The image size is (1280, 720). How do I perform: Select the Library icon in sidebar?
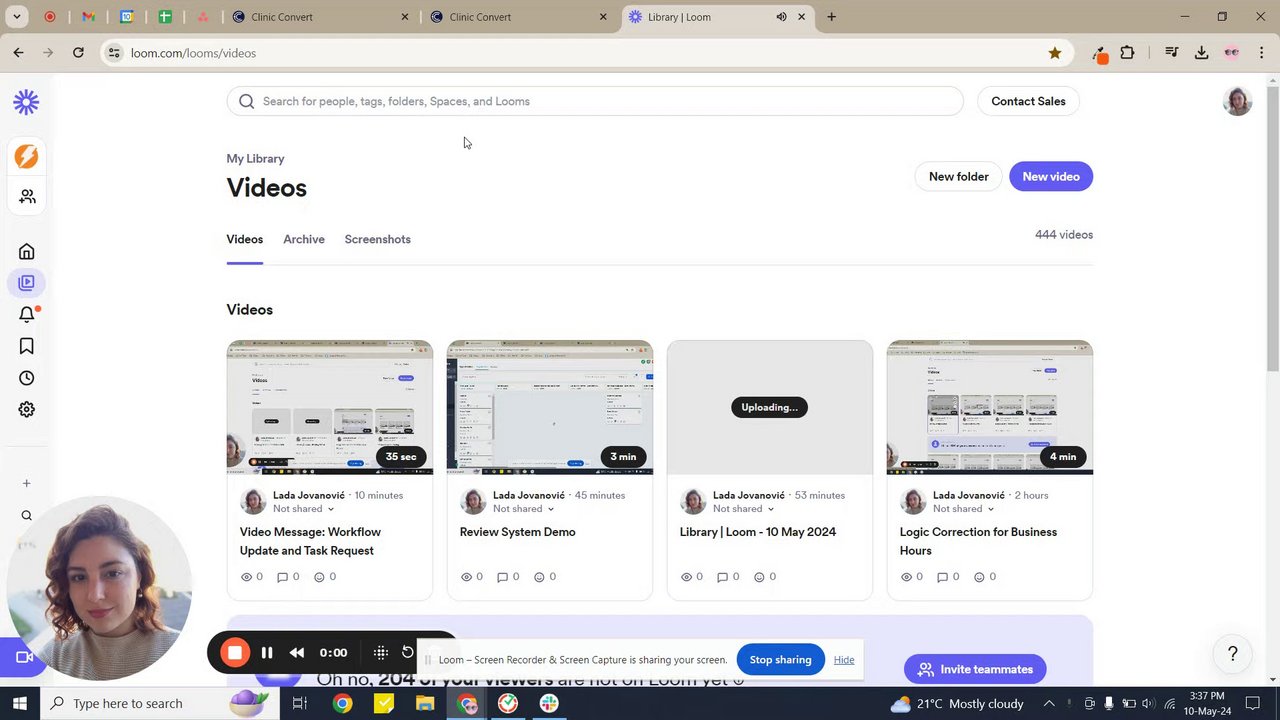click(27, 283)
